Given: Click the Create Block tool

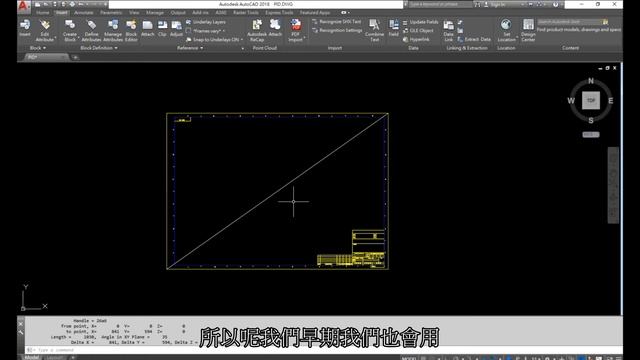Looking at the screenshot, I should point(70,30).
